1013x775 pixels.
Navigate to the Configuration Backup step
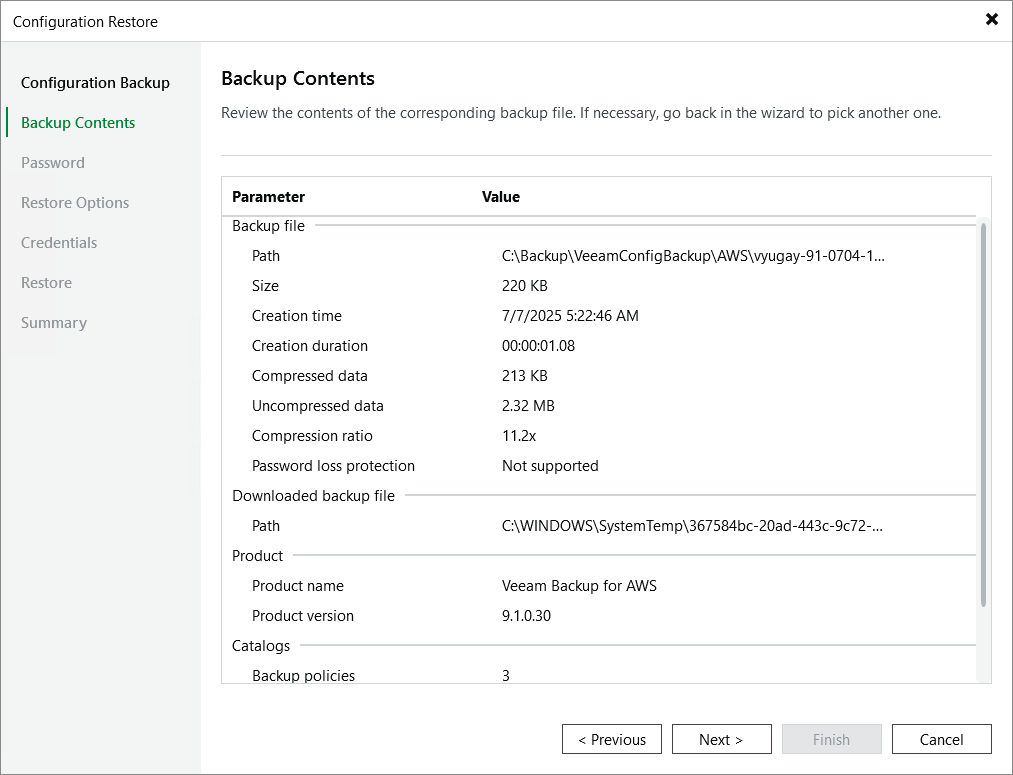(96, 82)
